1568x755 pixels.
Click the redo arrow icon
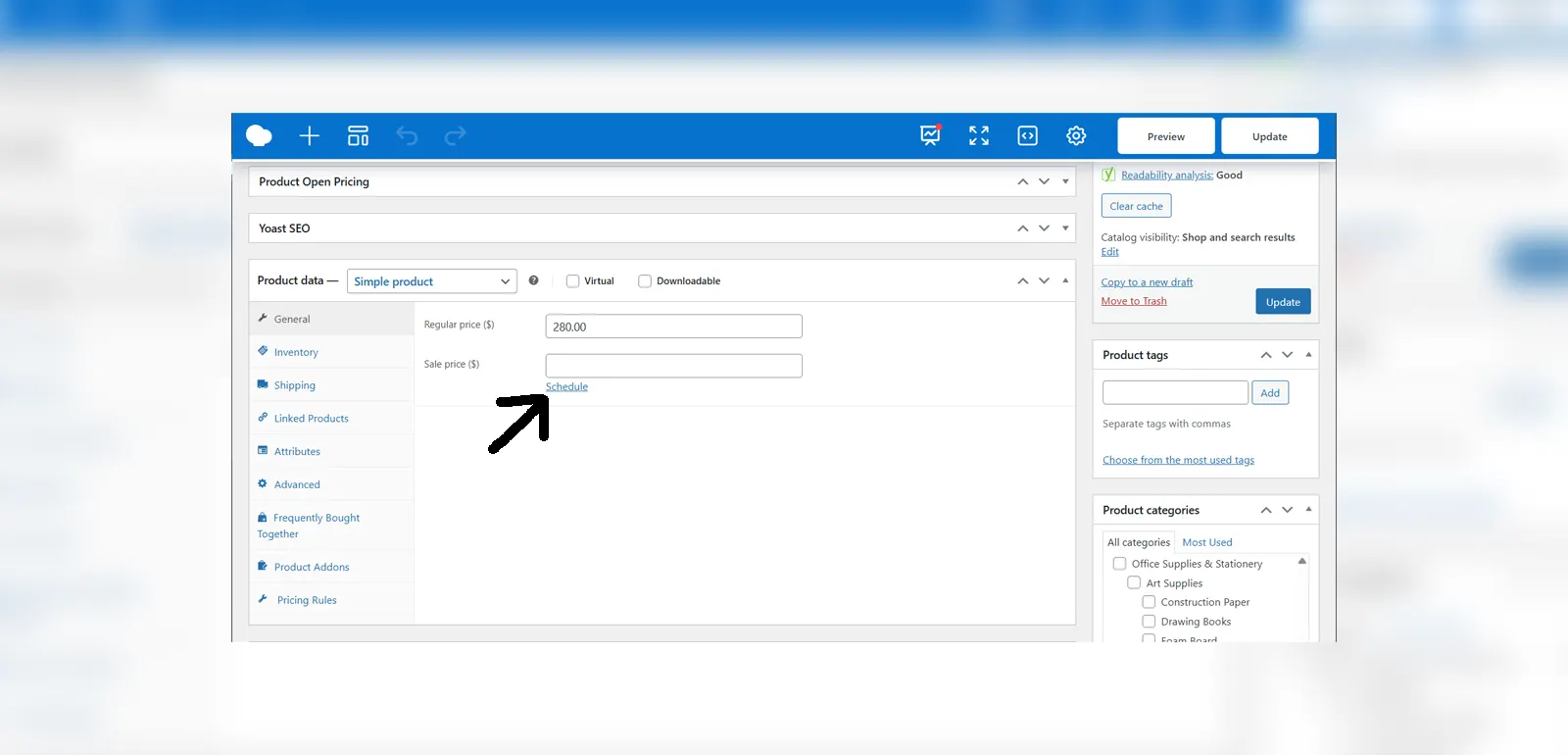pos(456,136)
